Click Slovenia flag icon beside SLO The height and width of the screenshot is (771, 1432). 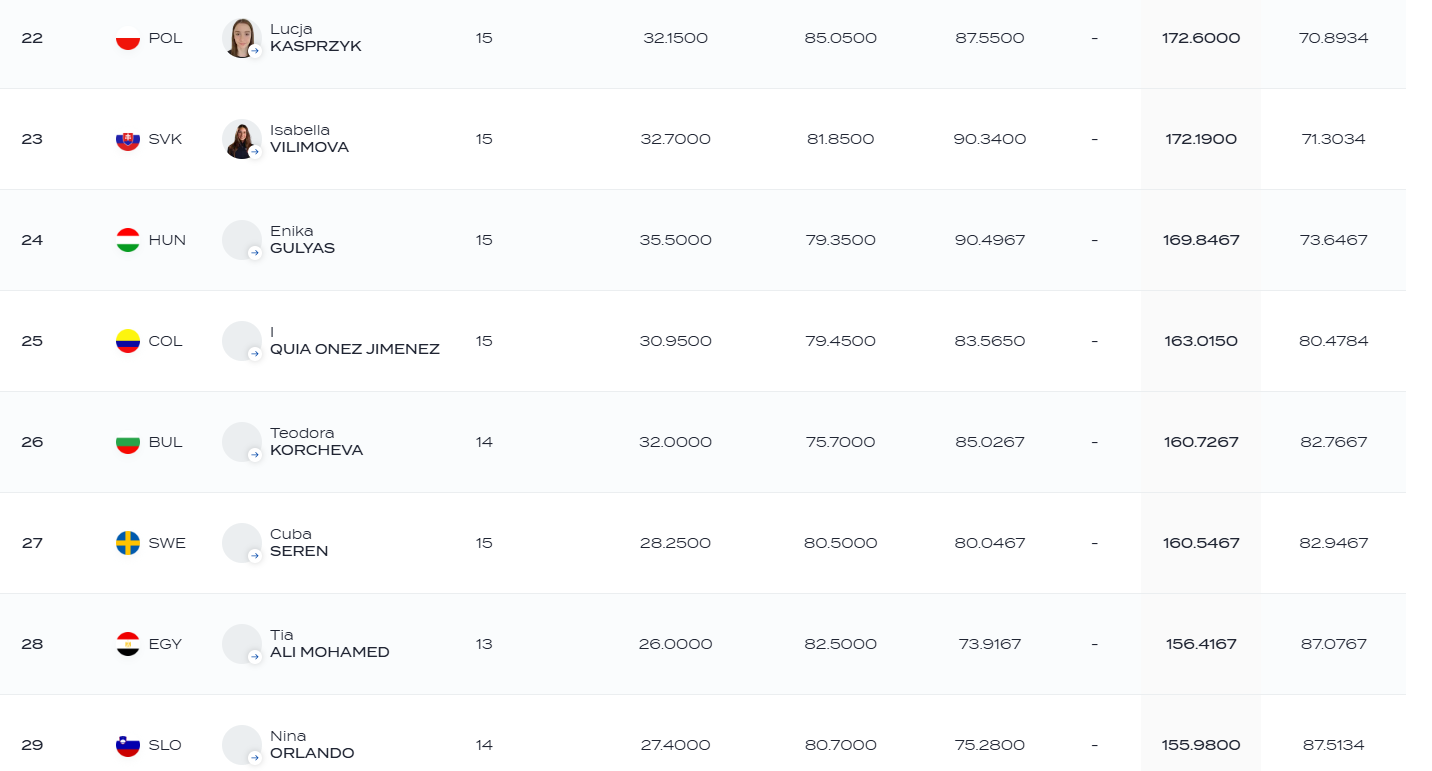[128, 745]
